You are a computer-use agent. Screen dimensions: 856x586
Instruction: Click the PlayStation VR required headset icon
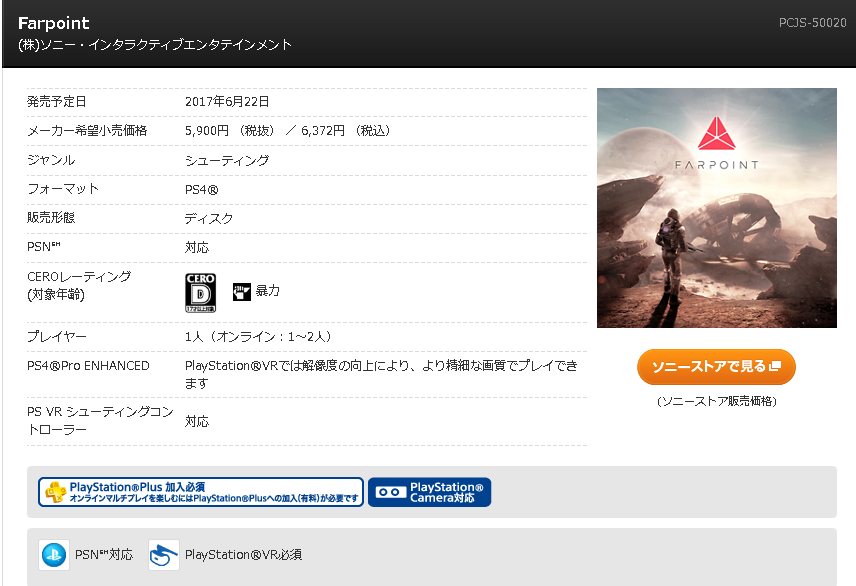[164, 555]
